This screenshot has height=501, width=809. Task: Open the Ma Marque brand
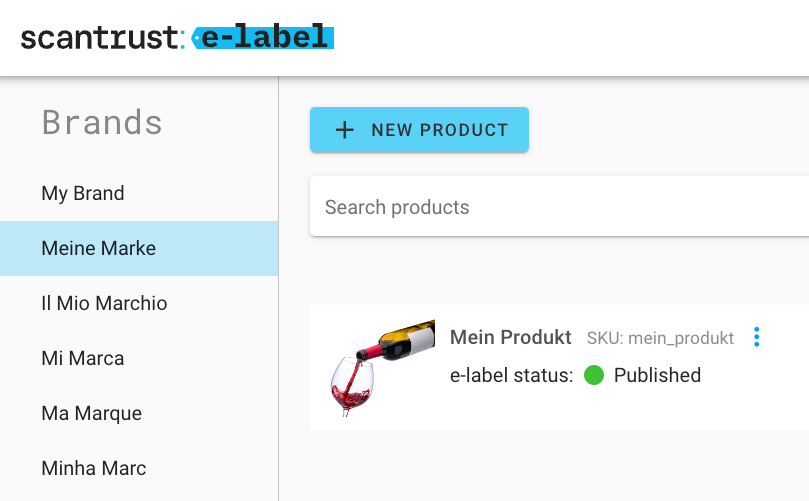(x=92, y=413)
